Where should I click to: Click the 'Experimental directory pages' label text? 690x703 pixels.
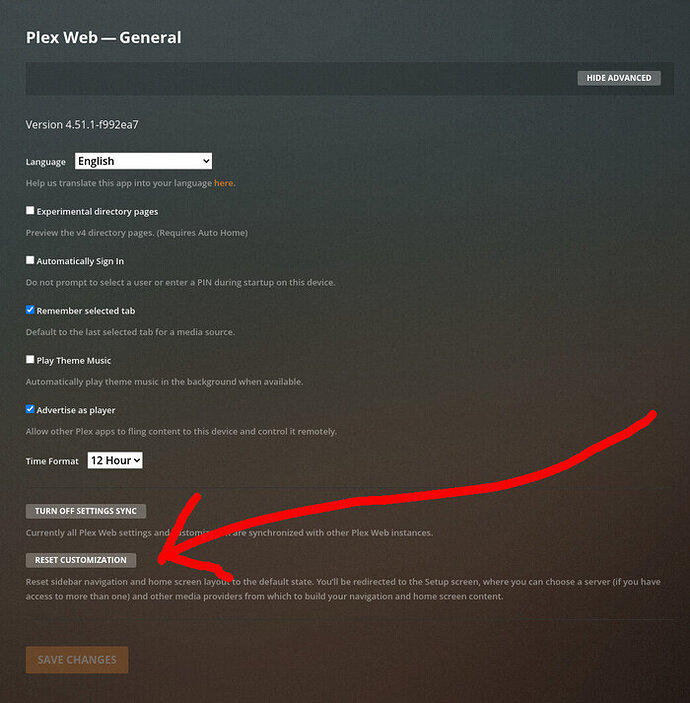[97, 212]
